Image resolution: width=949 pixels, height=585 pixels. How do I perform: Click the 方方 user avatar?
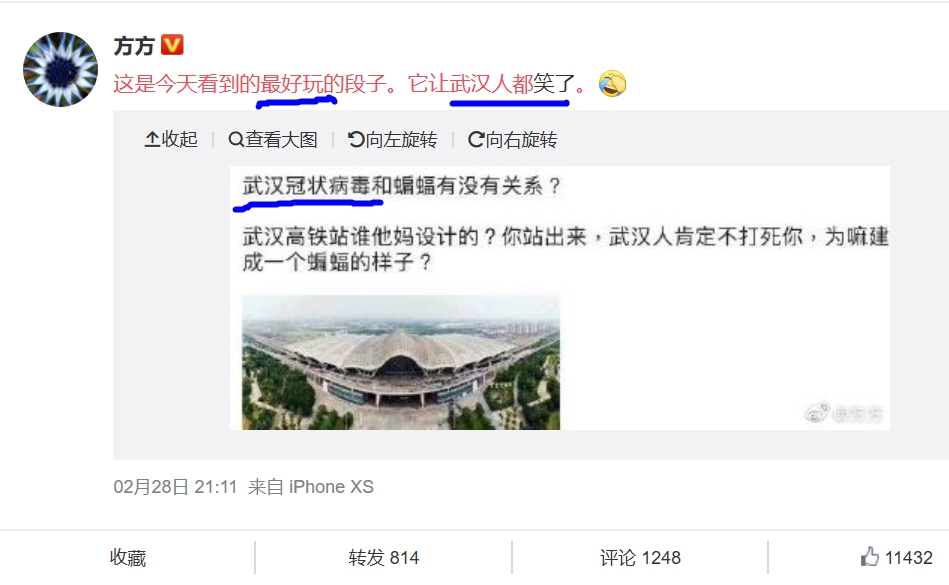coord(61,70)
